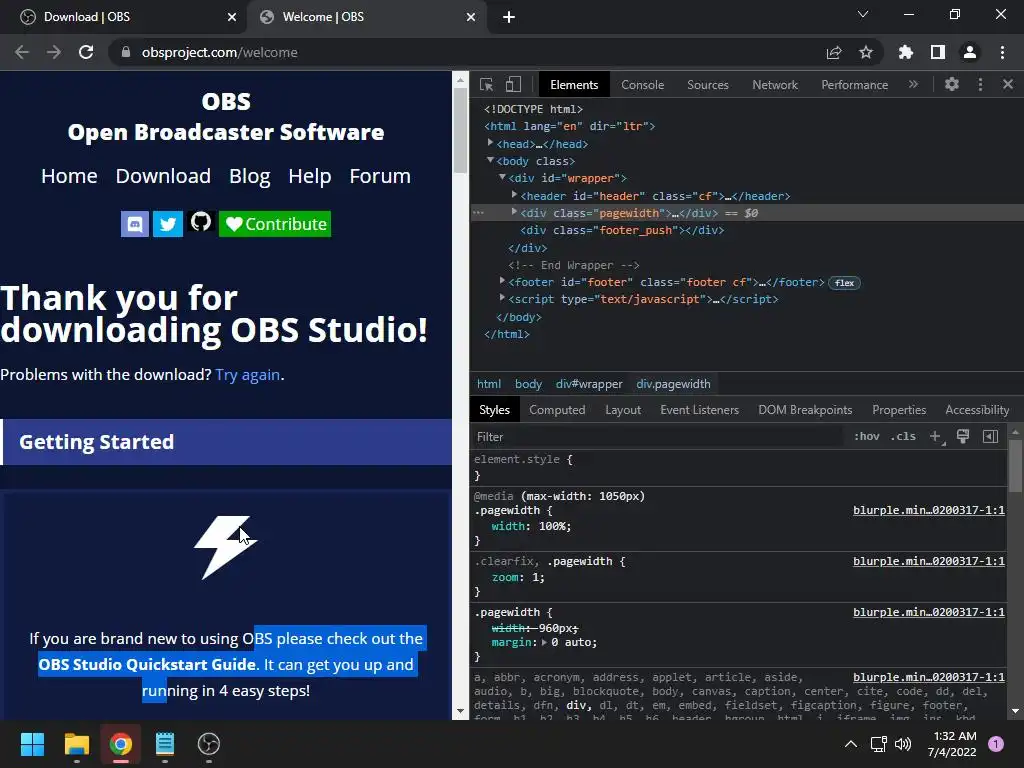
Task: Add new style rule with plus icon
Action: click(936, 436)
